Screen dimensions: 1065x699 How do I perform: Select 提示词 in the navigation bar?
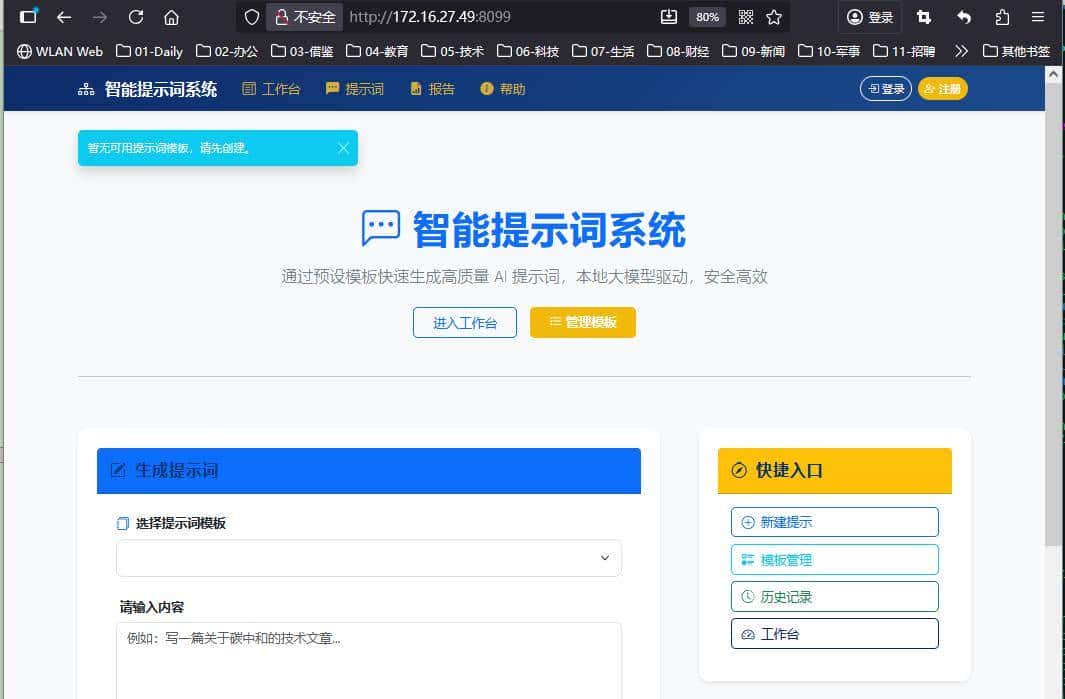tap(355, 88)
